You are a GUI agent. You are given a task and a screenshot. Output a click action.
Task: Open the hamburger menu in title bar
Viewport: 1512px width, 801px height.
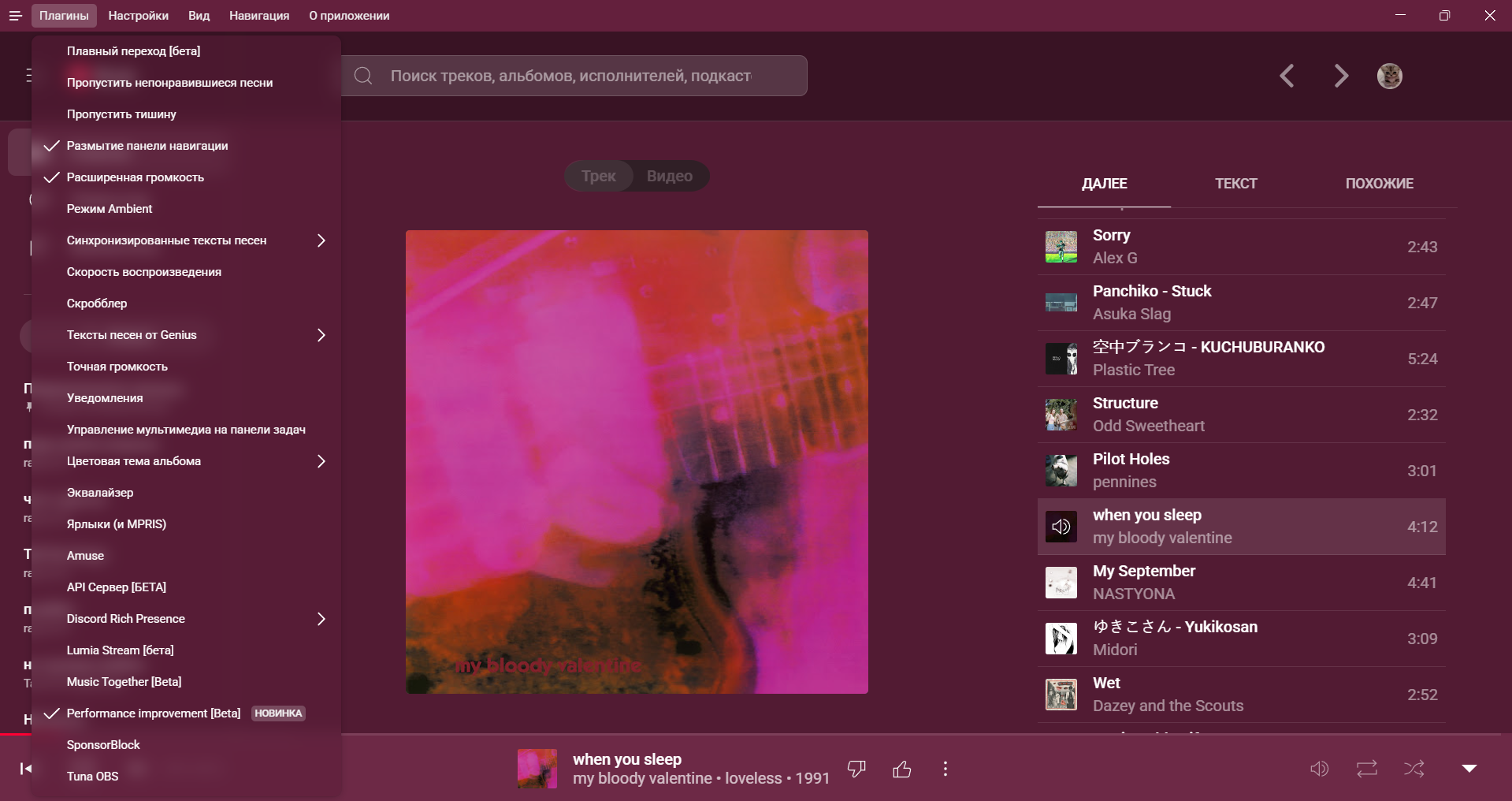pyautogui.click(x=15, y=16)
